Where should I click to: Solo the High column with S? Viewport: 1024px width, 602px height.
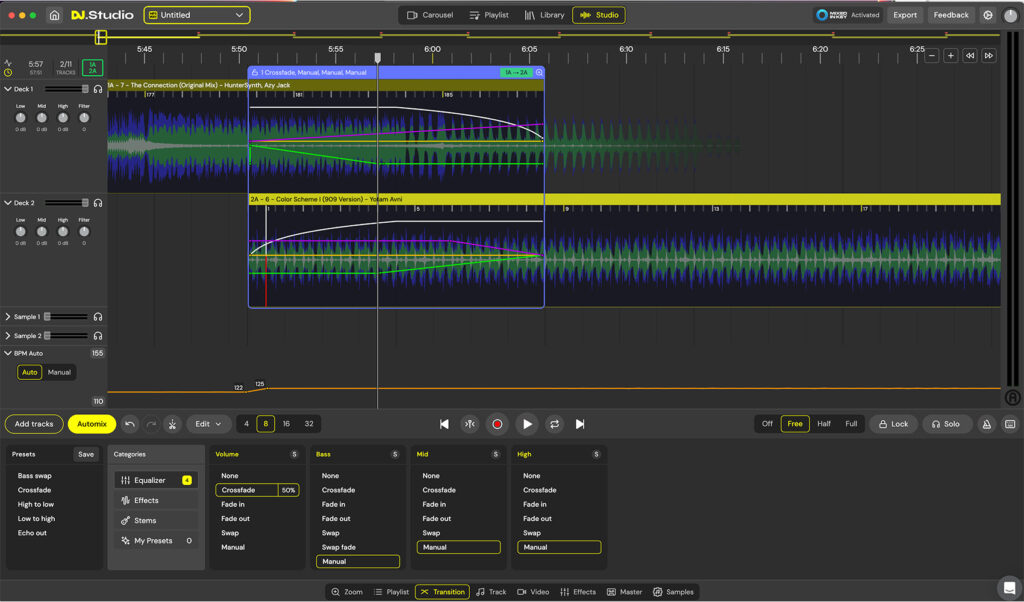(596, 454)
